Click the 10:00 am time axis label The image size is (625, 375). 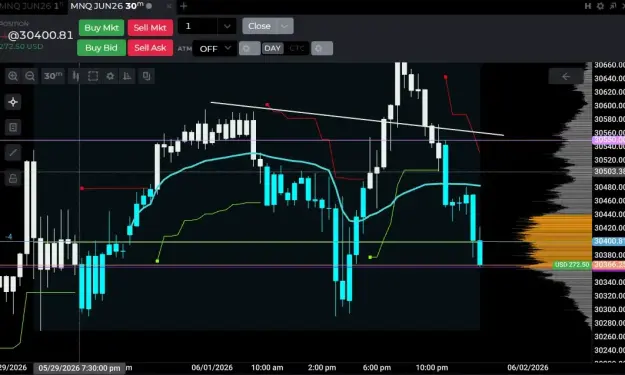267,367
